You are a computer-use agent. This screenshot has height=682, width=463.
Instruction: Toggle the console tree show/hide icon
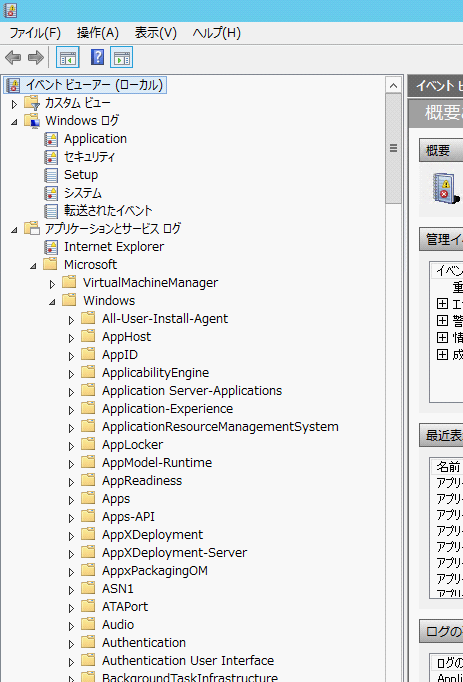(67, 57)
